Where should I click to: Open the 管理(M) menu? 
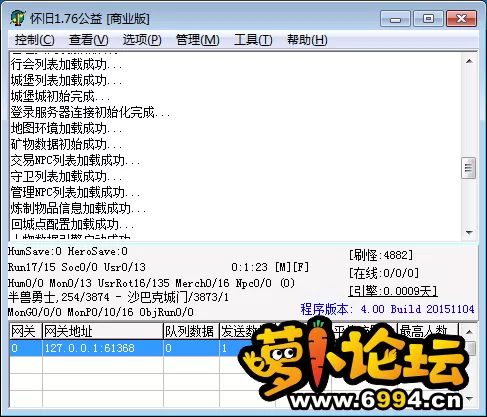[x=197, y=40]
